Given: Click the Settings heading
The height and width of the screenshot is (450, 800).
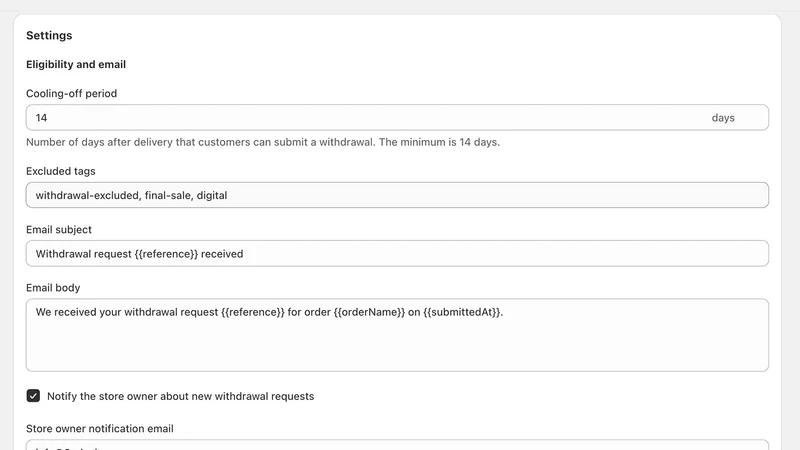Looking at the screenshot, I should (49, 36).
